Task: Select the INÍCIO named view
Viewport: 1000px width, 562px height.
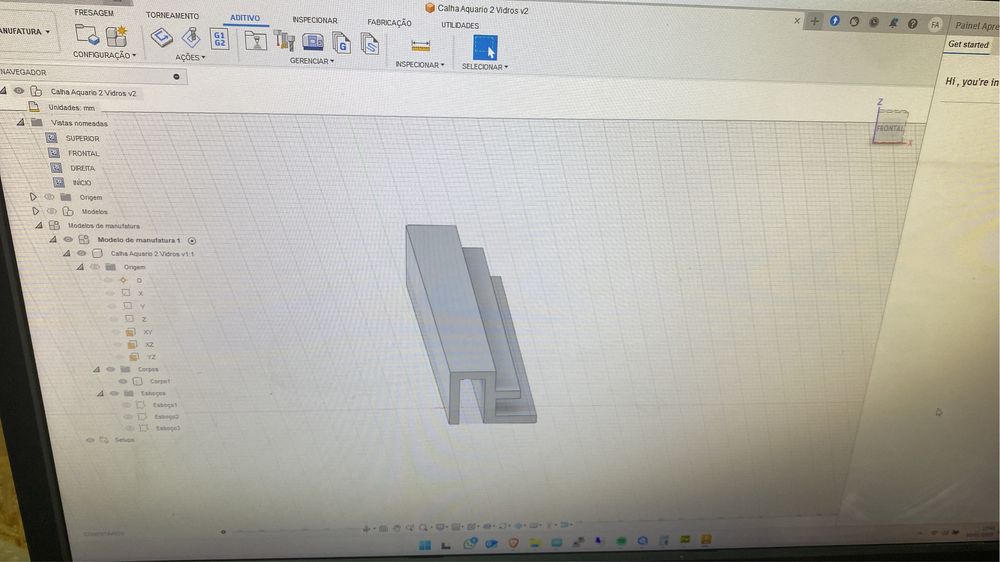Action: (82, 182)
